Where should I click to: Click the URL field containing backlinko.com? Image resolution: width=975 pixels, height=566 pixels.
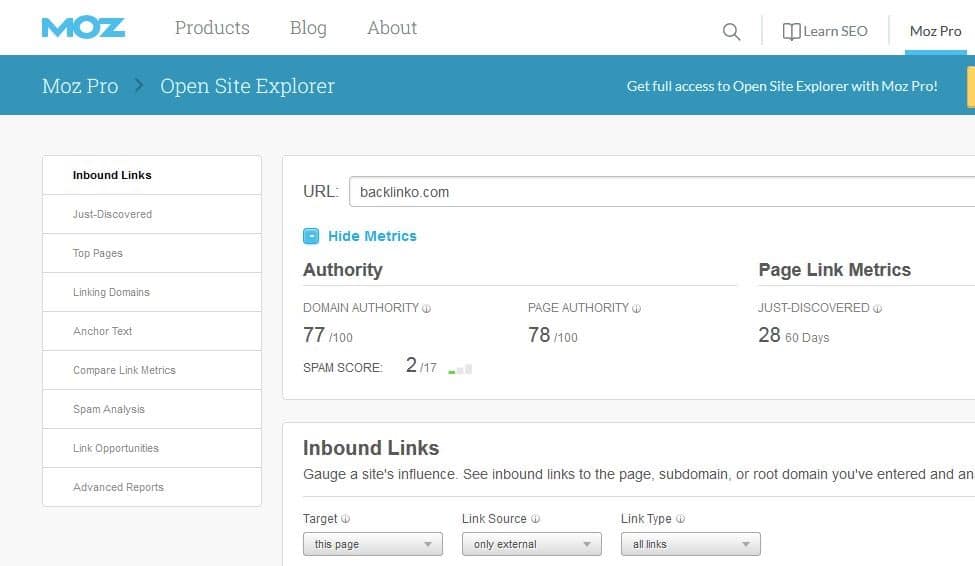[x=662, y=192]
